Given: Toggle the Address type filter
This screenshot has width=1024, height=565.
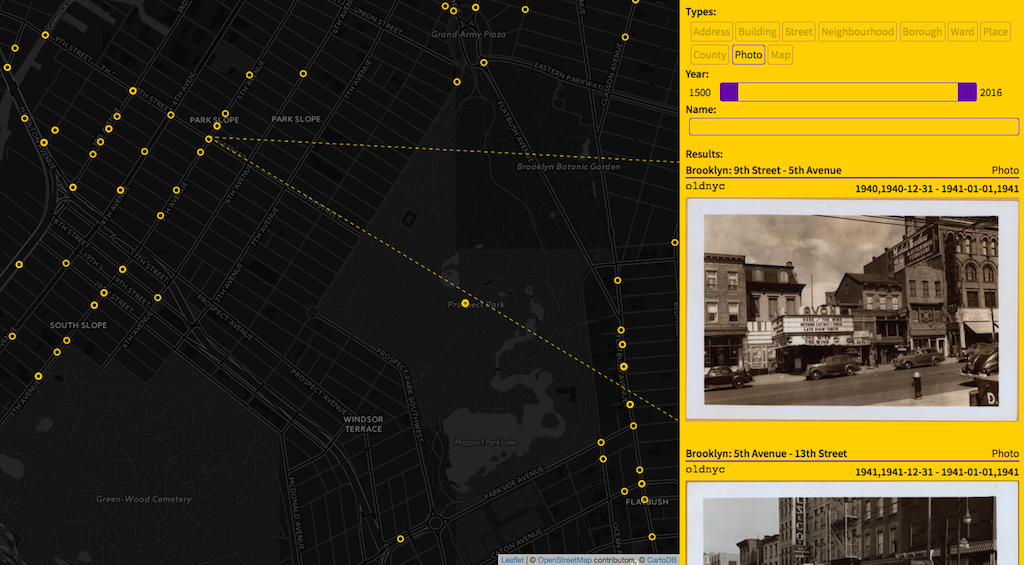Looking at the screenshot, I should (711, 32).
